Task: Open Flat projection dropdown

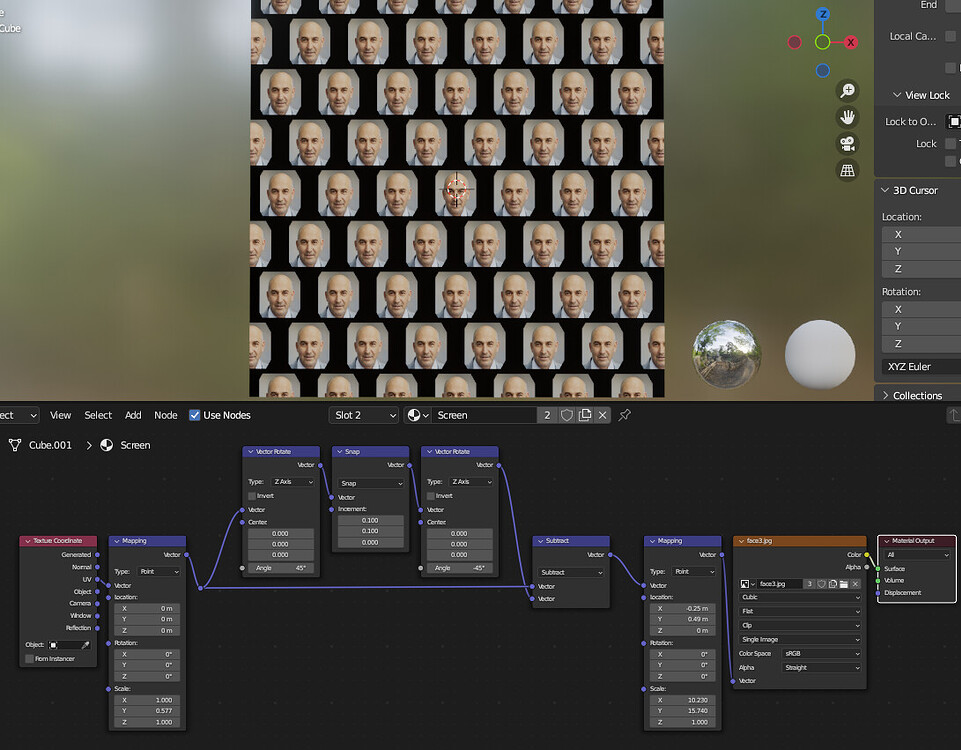Action: coord(799,612)
